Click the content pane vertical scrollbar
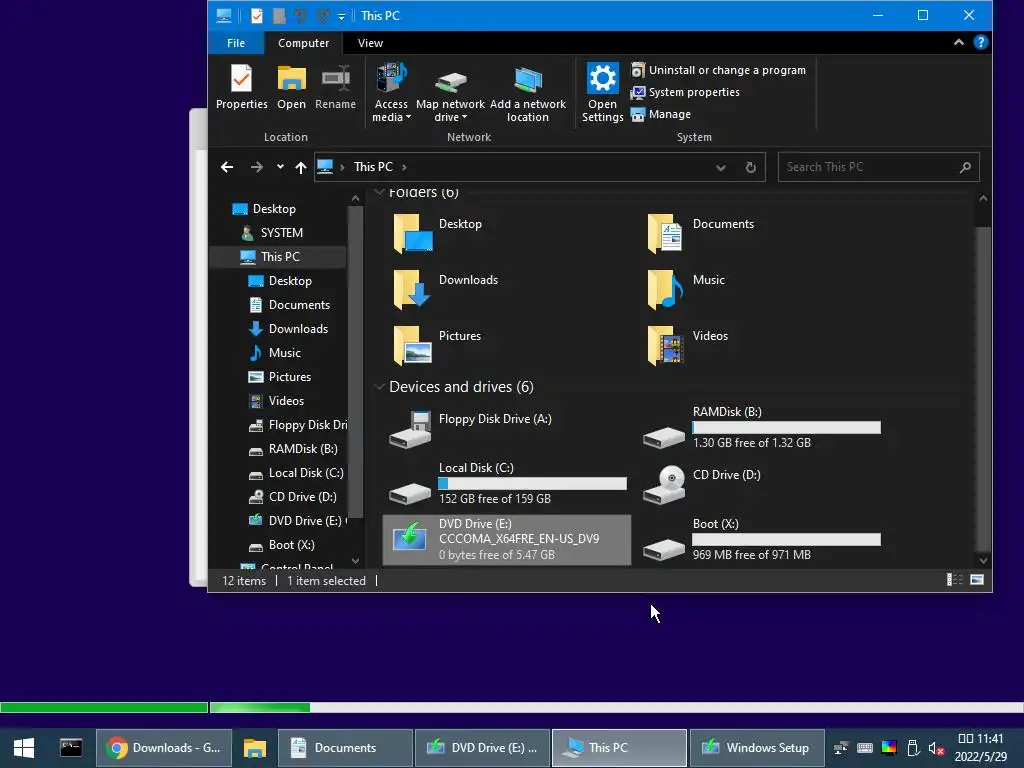Image resolution: width=1024 pixels, height=768 pixels. [983, 389]
